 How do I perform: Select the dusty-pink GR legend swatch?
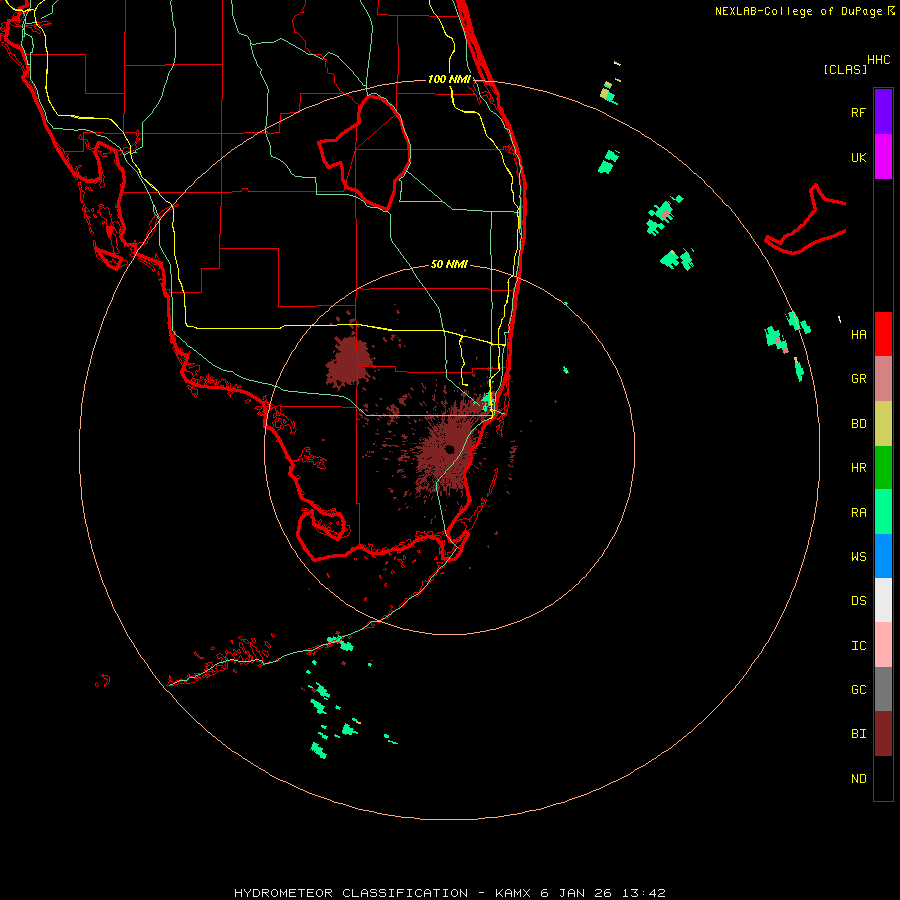click(x=883, y=379)
